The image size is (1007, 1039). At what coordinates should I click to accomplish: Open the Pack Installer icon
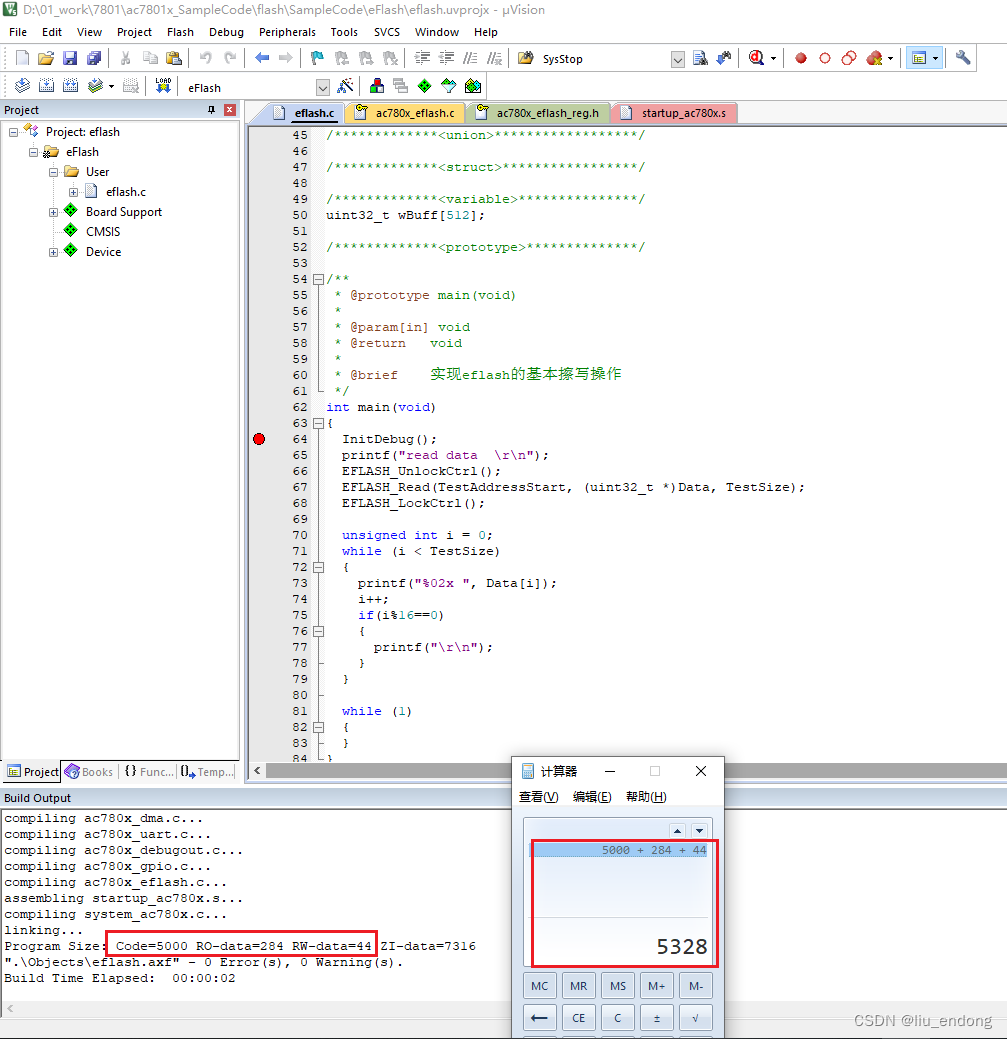point(472,85)
